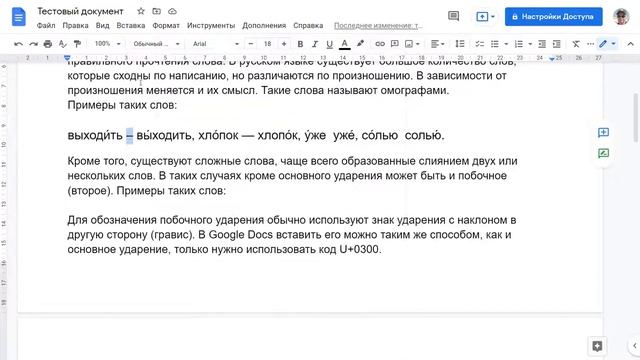Select the right indent marker on the ruler
Image resolution: width=640 pixels, height=360 pixels.
552,59
